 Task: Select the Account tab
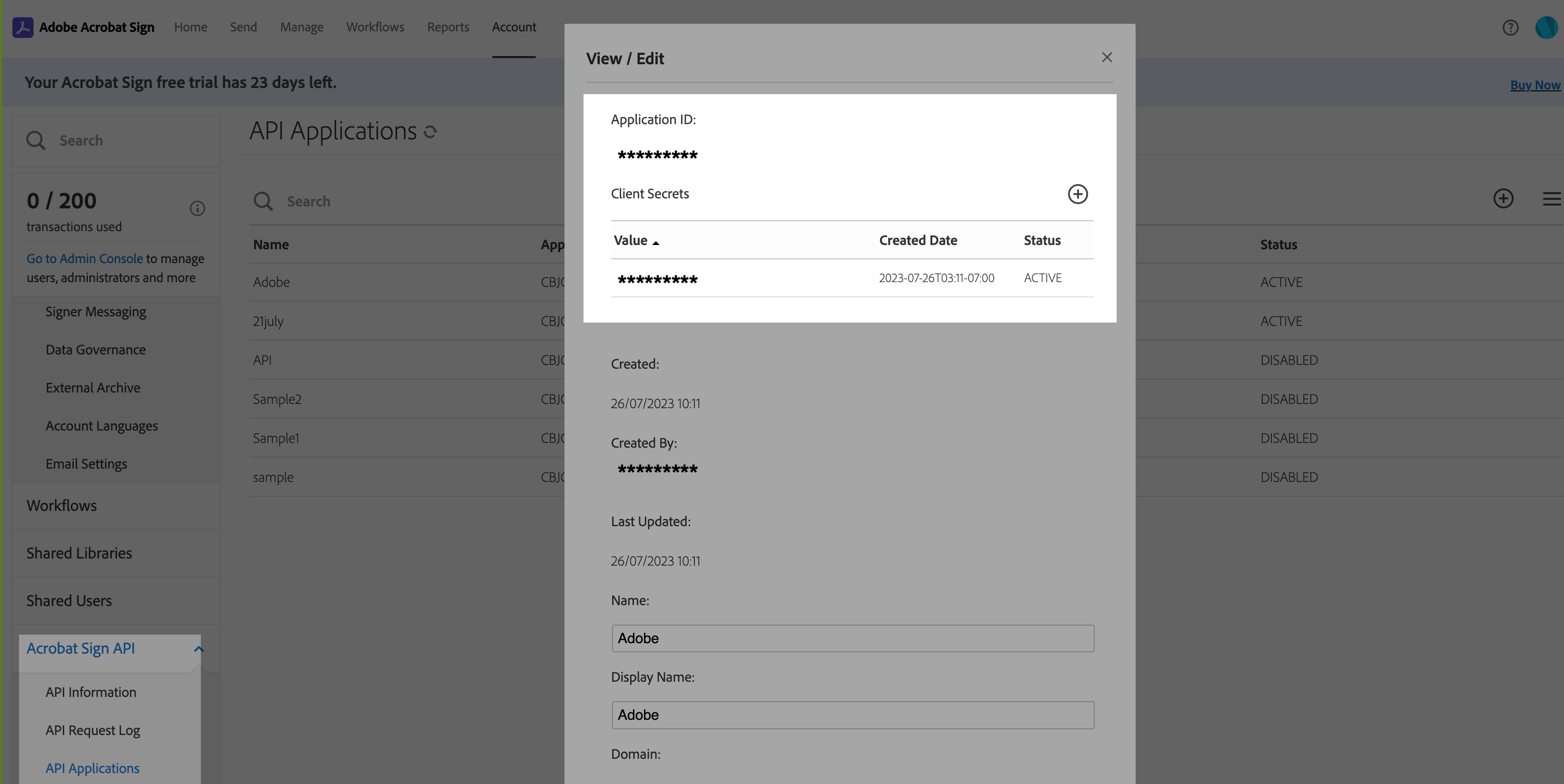click(514, 27)
